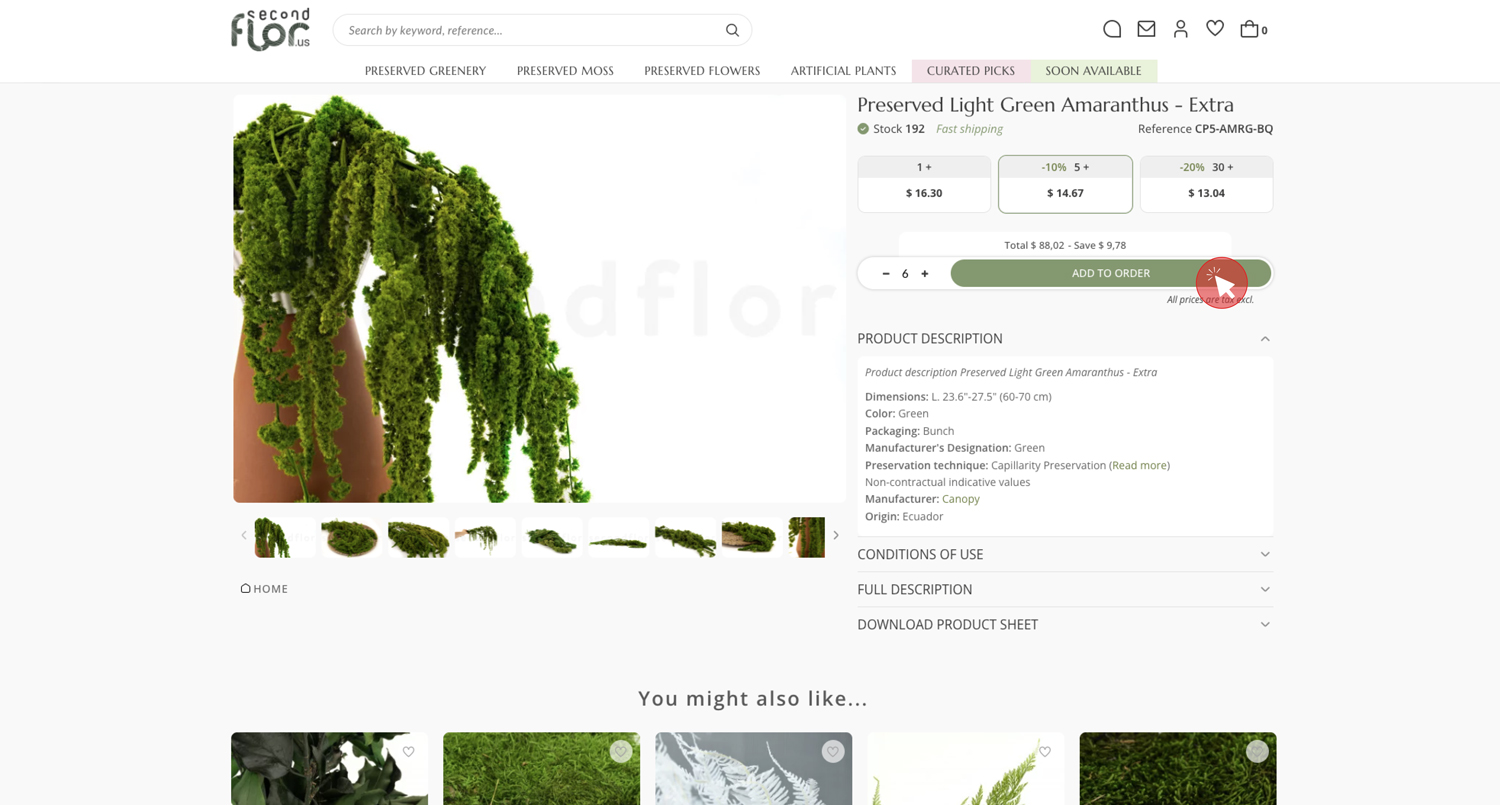Open Soon Available menu
This screenshot has height=805, width=1500.
1093,71
